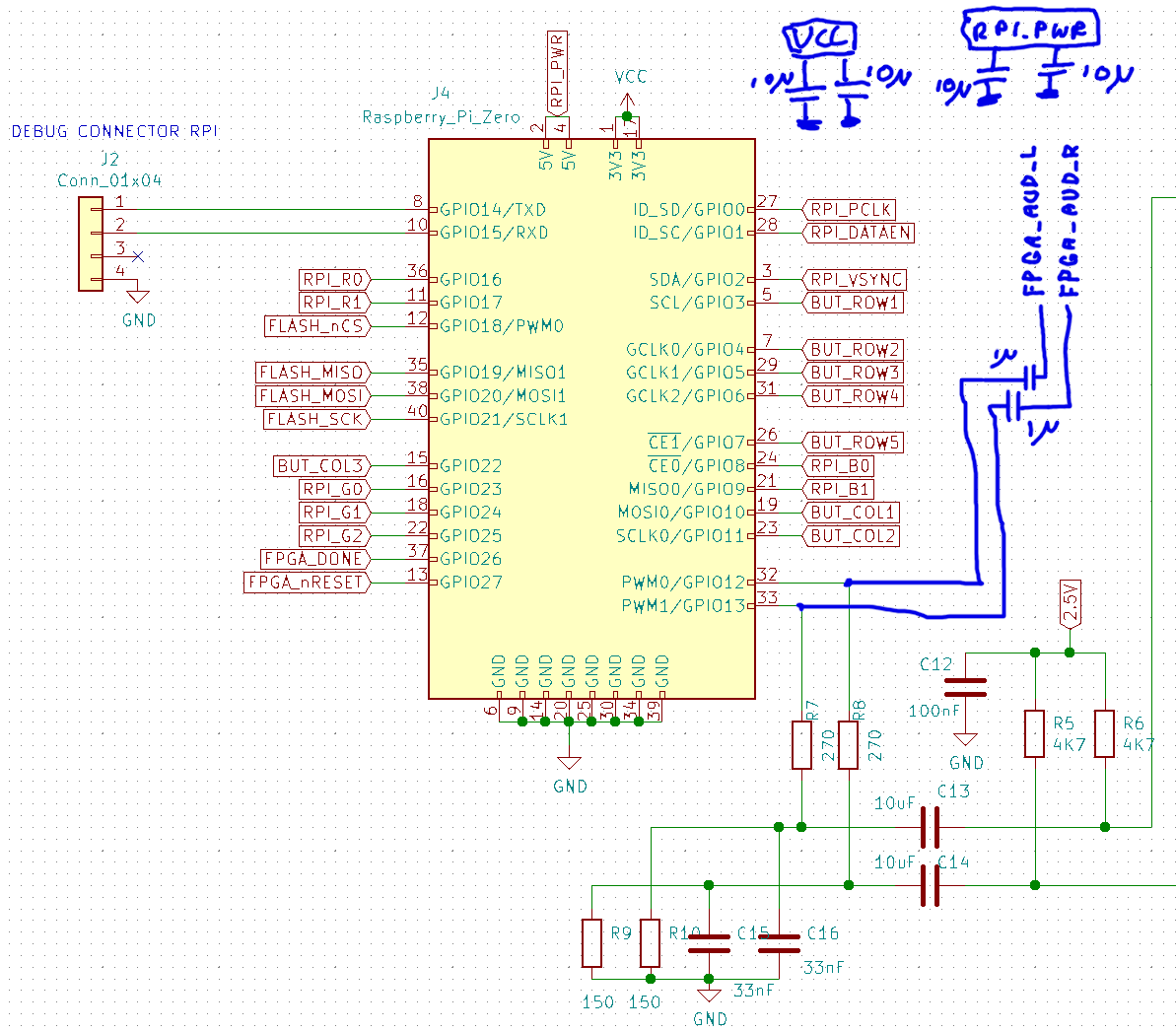Viewport: 1176px width, 1032px height.
Task: Select the FLASH_nCS net label
Action: click(316, 325)
